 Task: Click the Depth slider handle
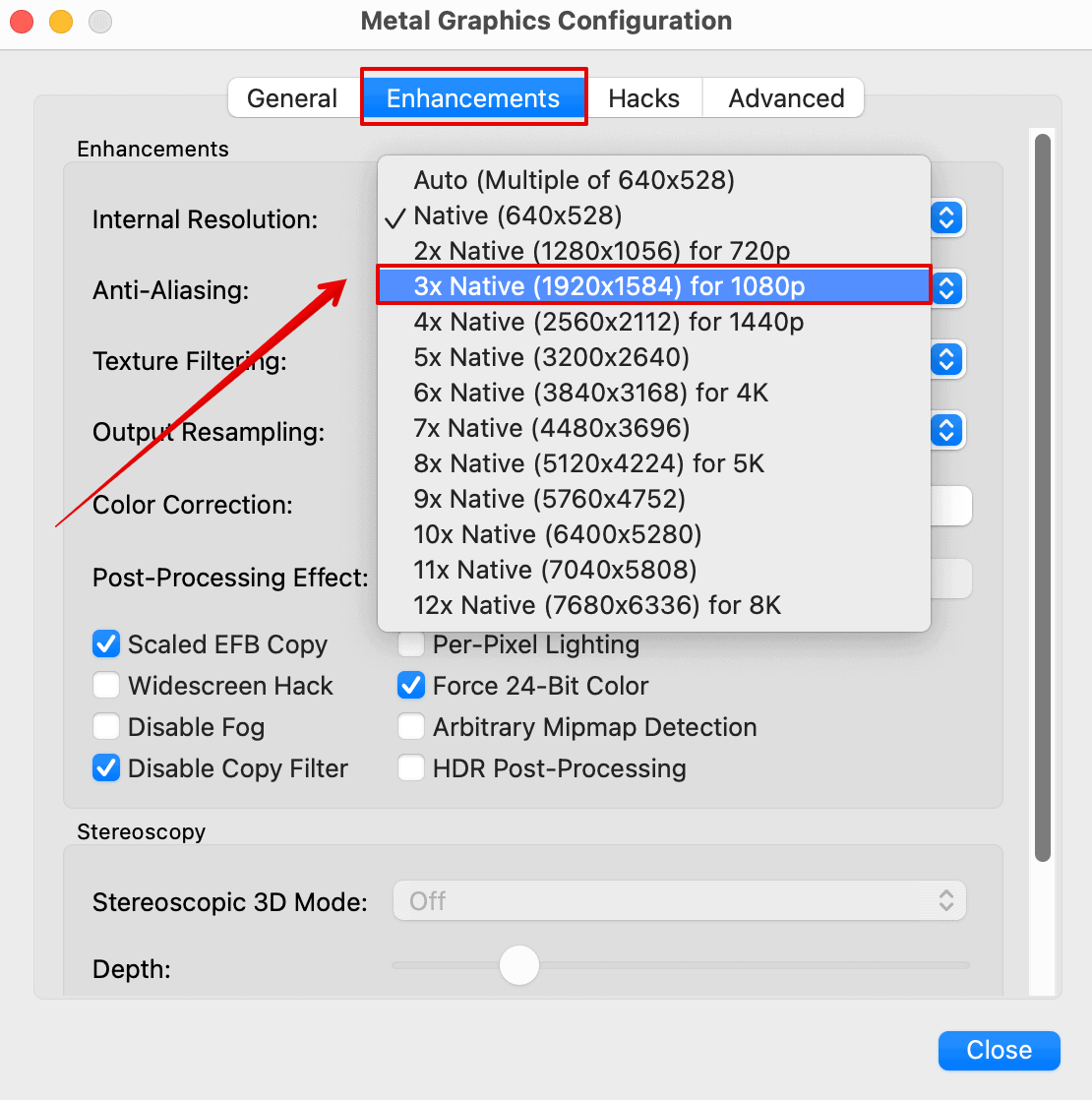point(518,965)
